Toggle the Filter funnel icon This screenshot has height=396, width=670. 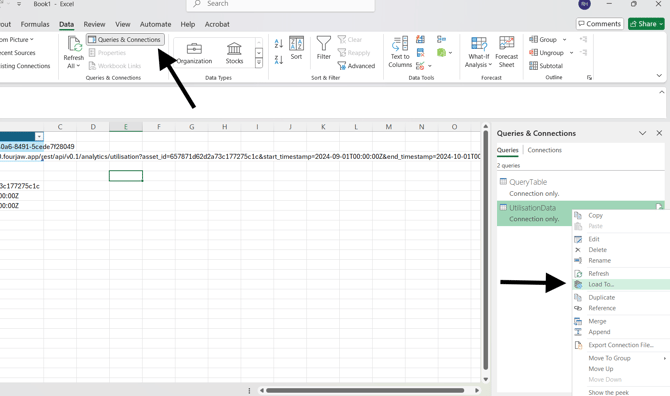(x=323, y=43)
